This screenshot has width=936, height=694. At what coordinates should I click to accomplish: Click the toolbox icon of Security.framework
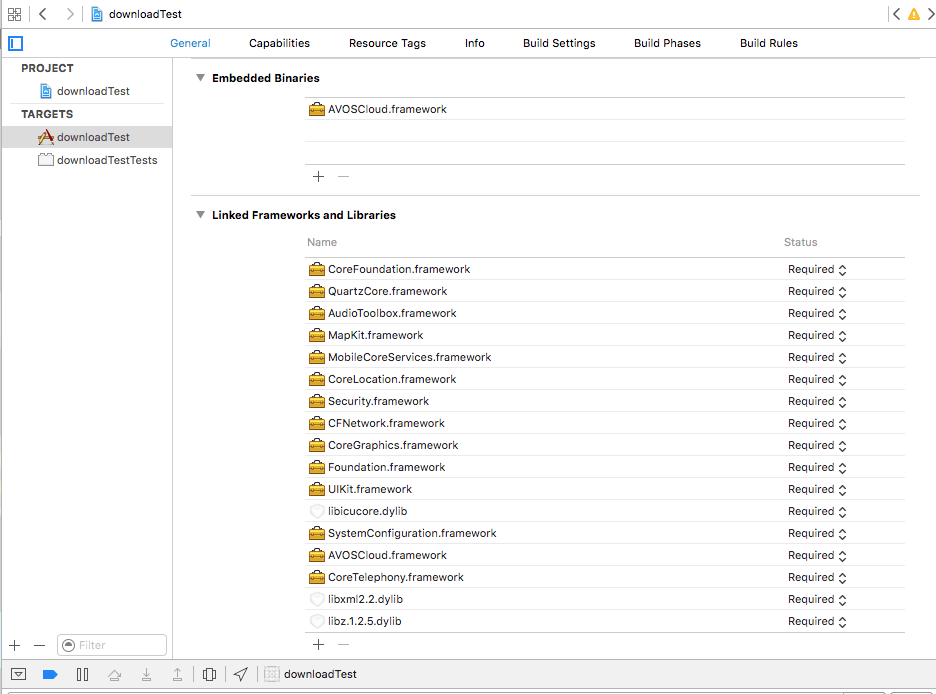pyautogui.click(x=317, y=402)
